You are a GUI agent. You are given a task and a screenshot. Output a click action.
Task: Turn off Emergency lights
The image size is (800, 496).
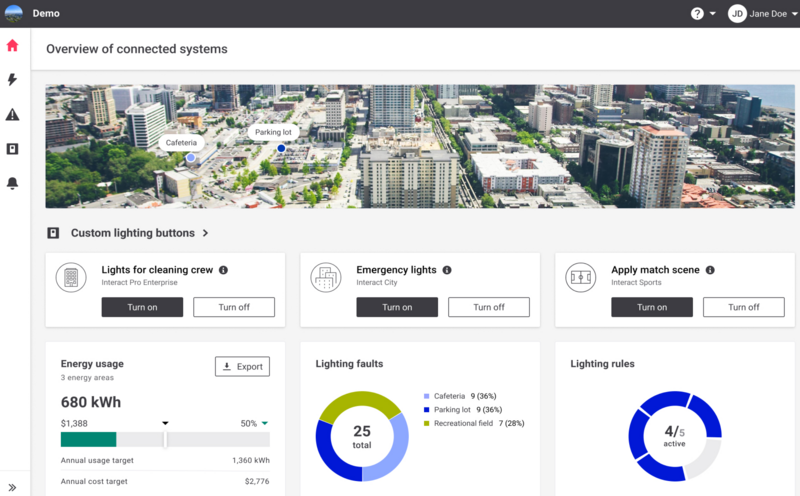point(489,307)
